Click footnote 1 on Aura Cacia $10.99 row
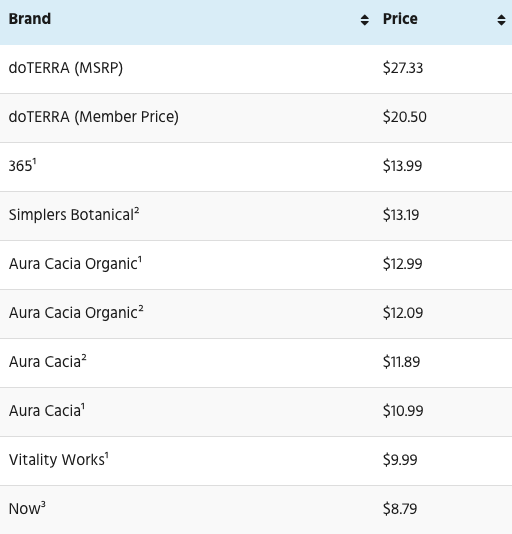512x534 pixels. click(83, 406)
